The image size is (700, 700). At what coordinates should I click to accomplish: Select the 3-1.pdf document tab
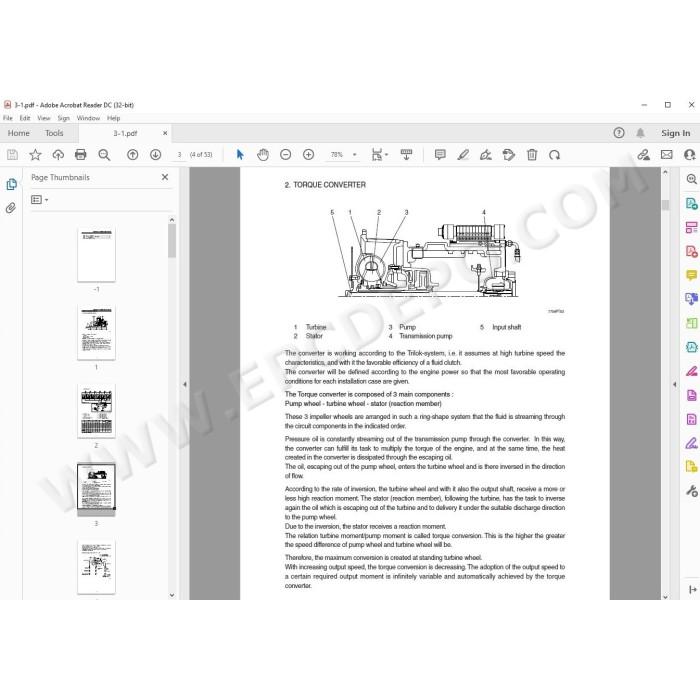click(x=125, y=133)
